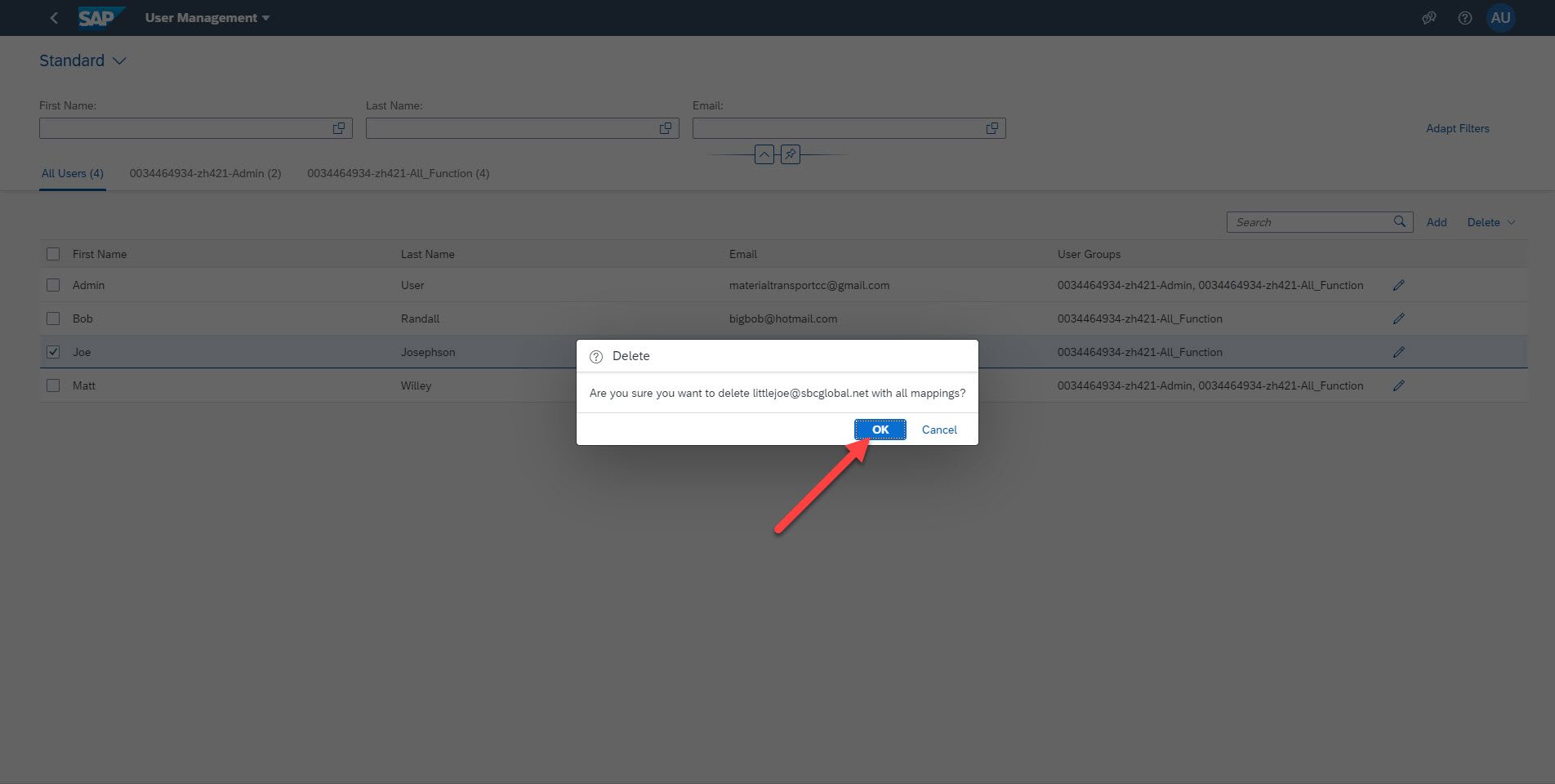The image size is (1555, 784).
Task: Click the Add user button
Action: (x=1437, y=222)
